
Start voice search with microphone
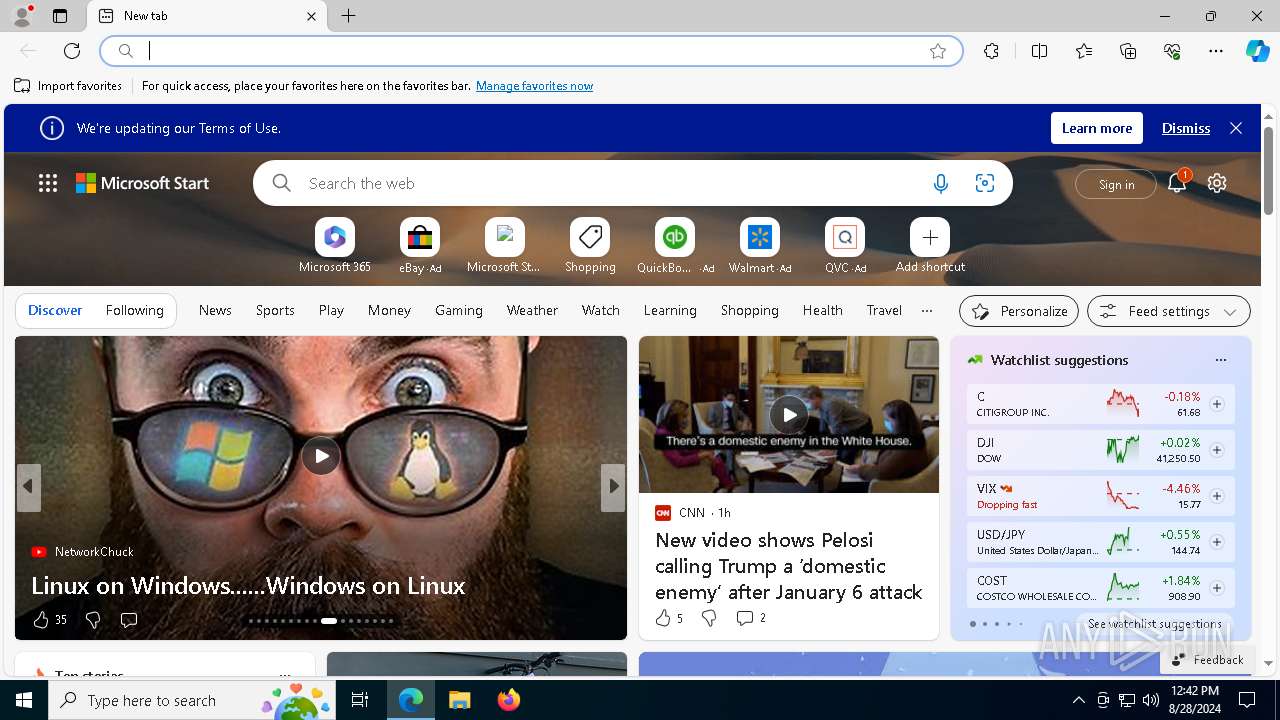tap(940, 183)
